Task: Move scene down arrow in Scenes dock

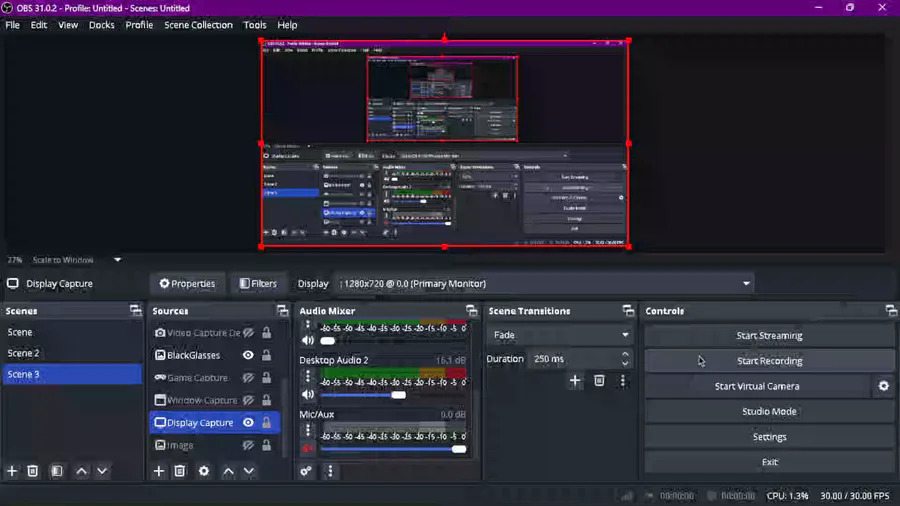Action: (102, 471)
